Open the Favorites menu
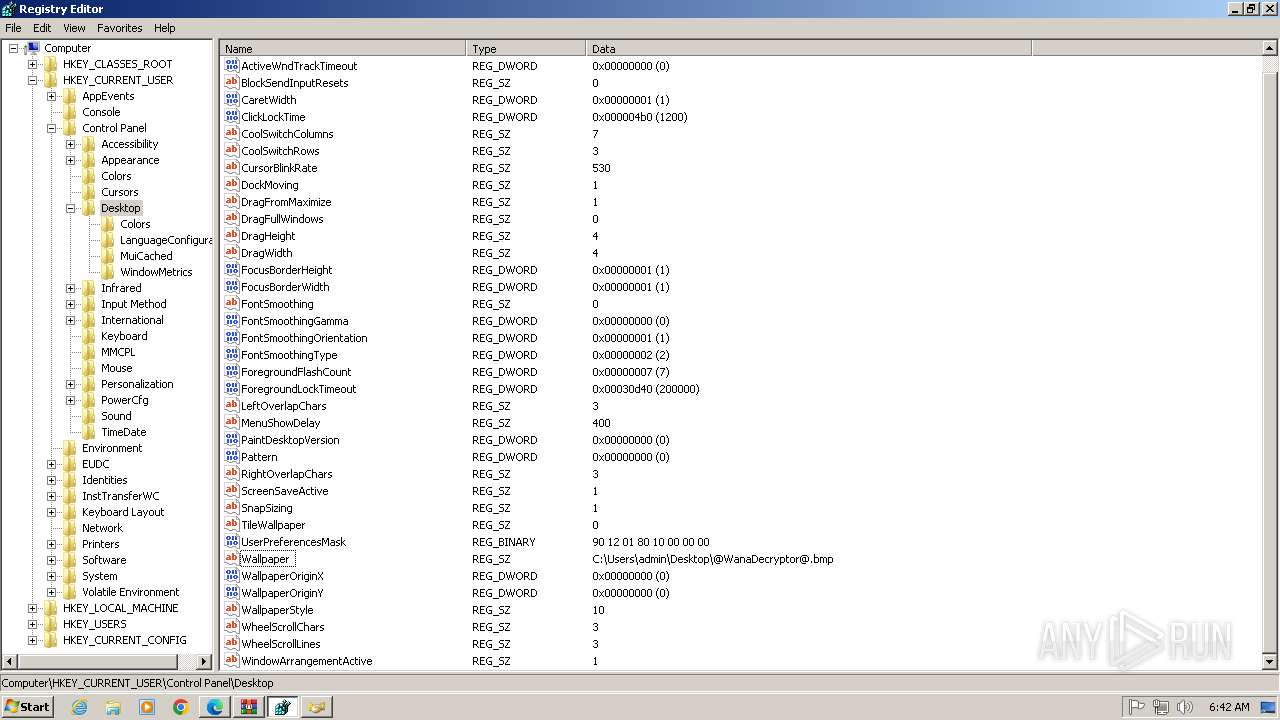 pyautogui.click(x=120, y=28)
